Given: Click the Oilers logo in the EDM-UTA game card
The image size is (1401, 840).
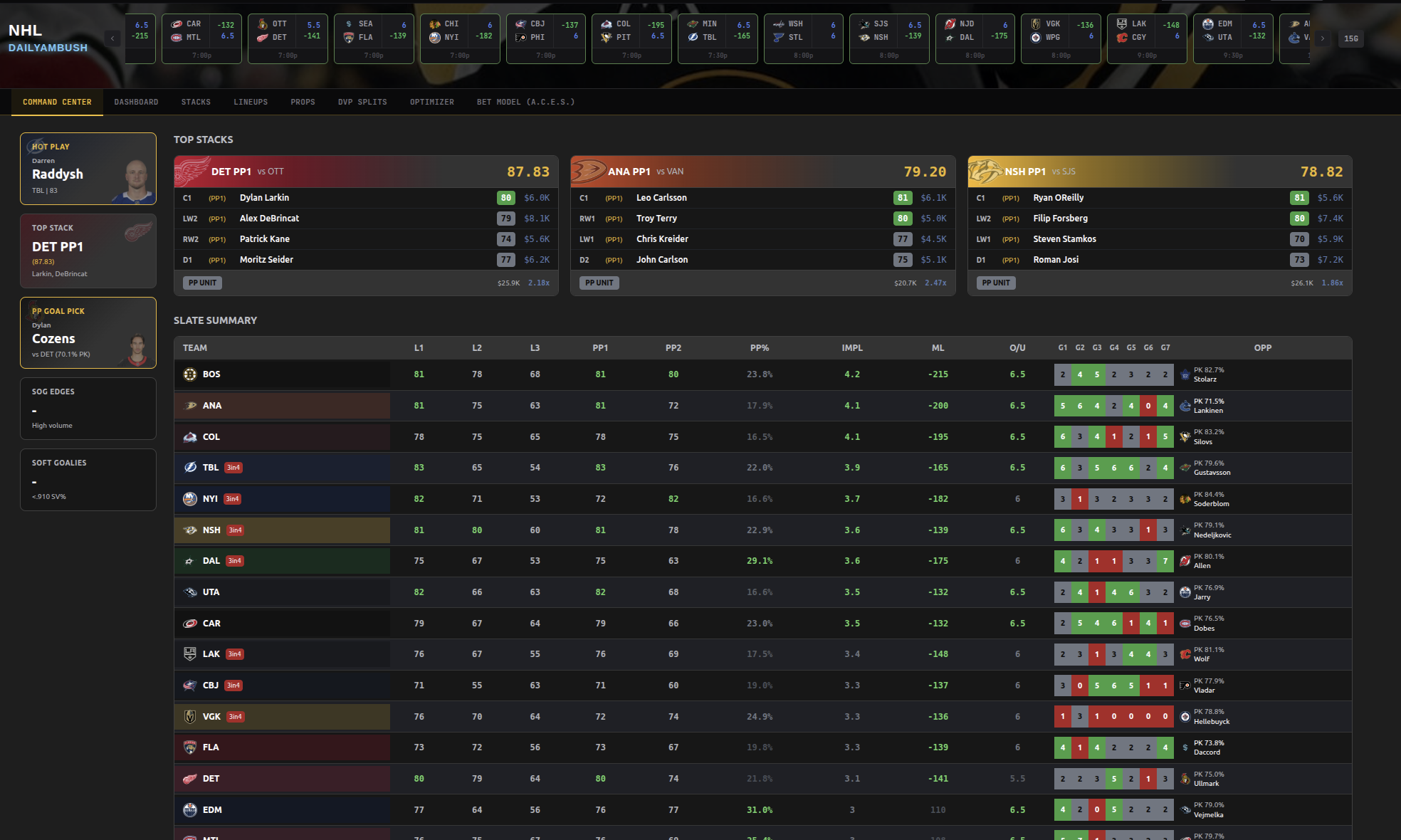Looking at the screenshot, I should 1208,23.
